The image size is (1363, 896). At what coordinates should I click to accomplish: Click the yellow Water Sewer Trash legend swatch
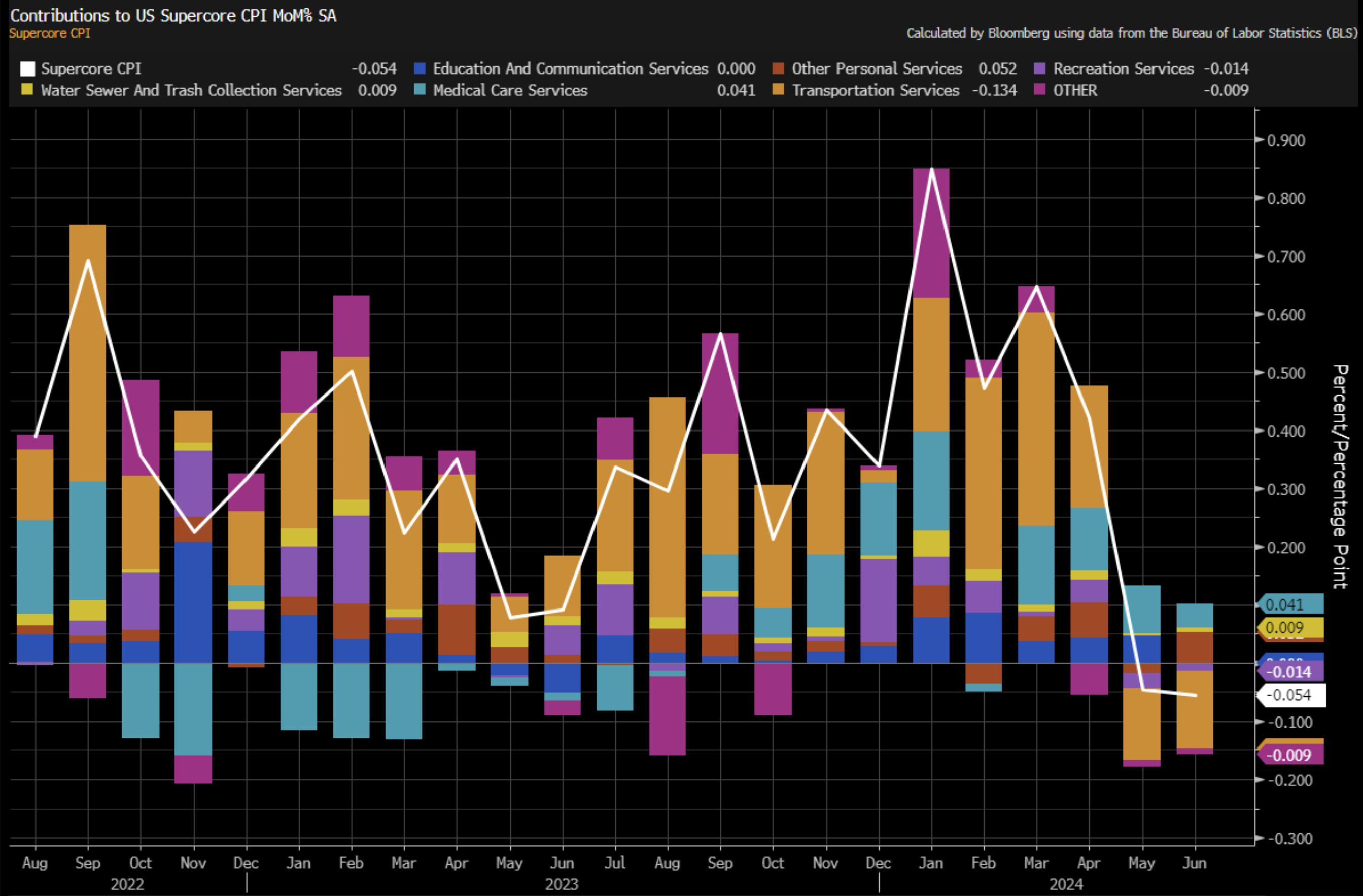coord(27,90)
